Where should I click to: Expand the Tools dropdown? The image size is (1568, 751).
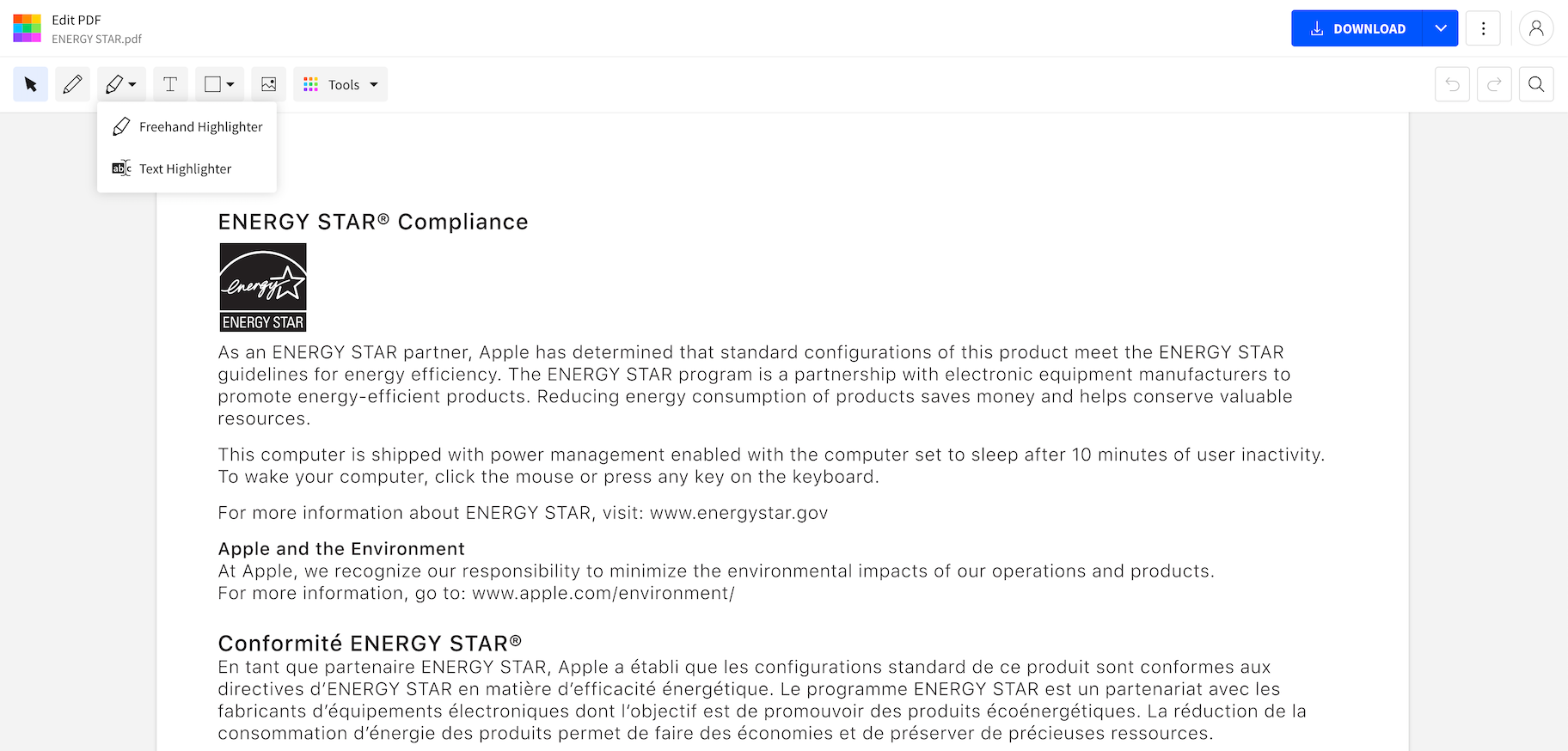(x=341, y=84)
